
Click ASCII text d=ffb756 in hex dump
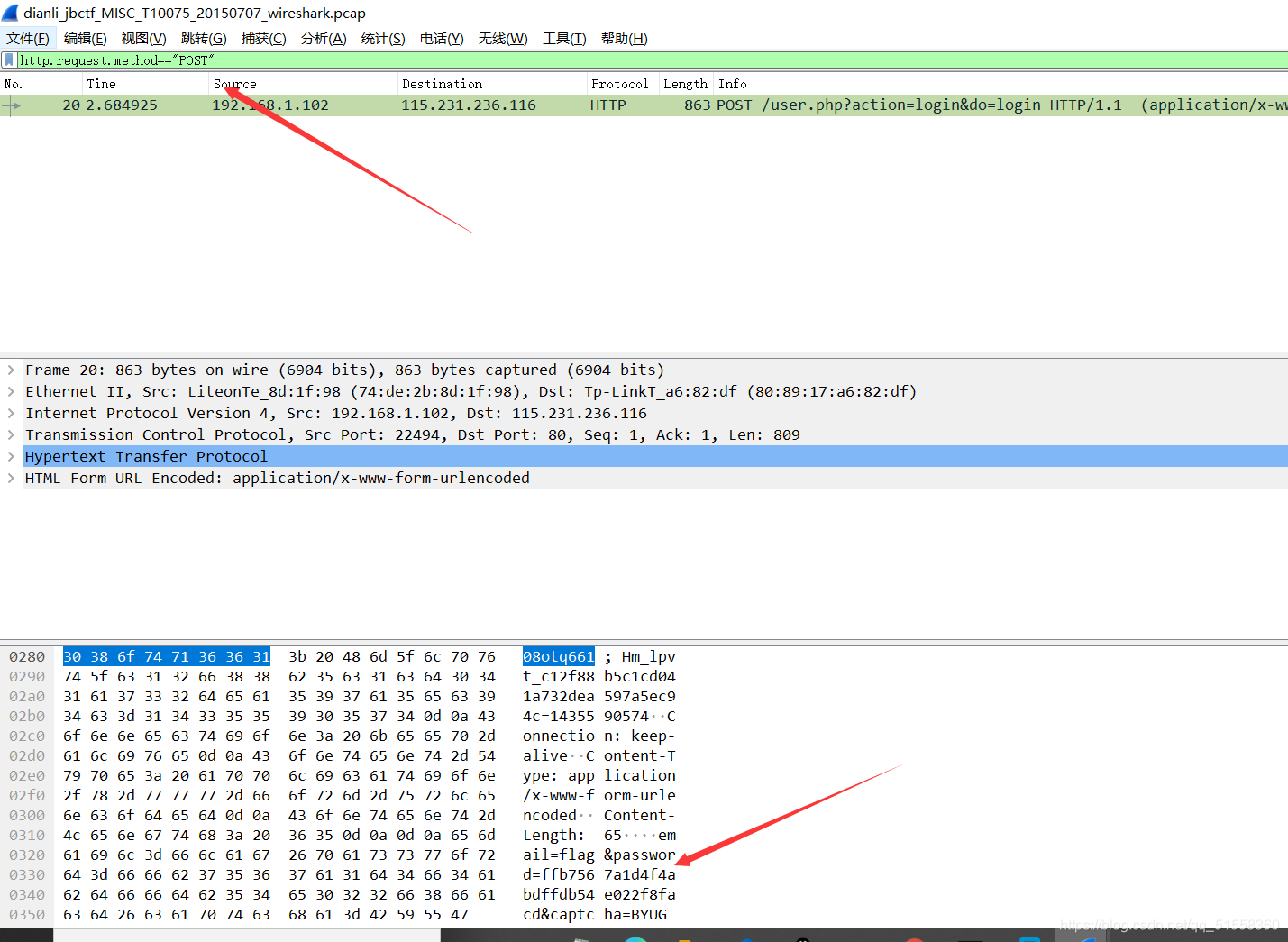pos(559,874)
